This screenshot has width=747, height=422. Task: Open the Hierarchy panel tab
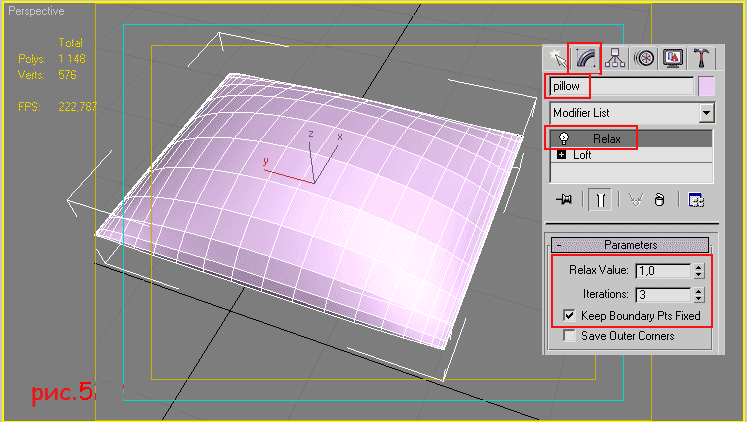pyautogui.click(x=613, y=58)
